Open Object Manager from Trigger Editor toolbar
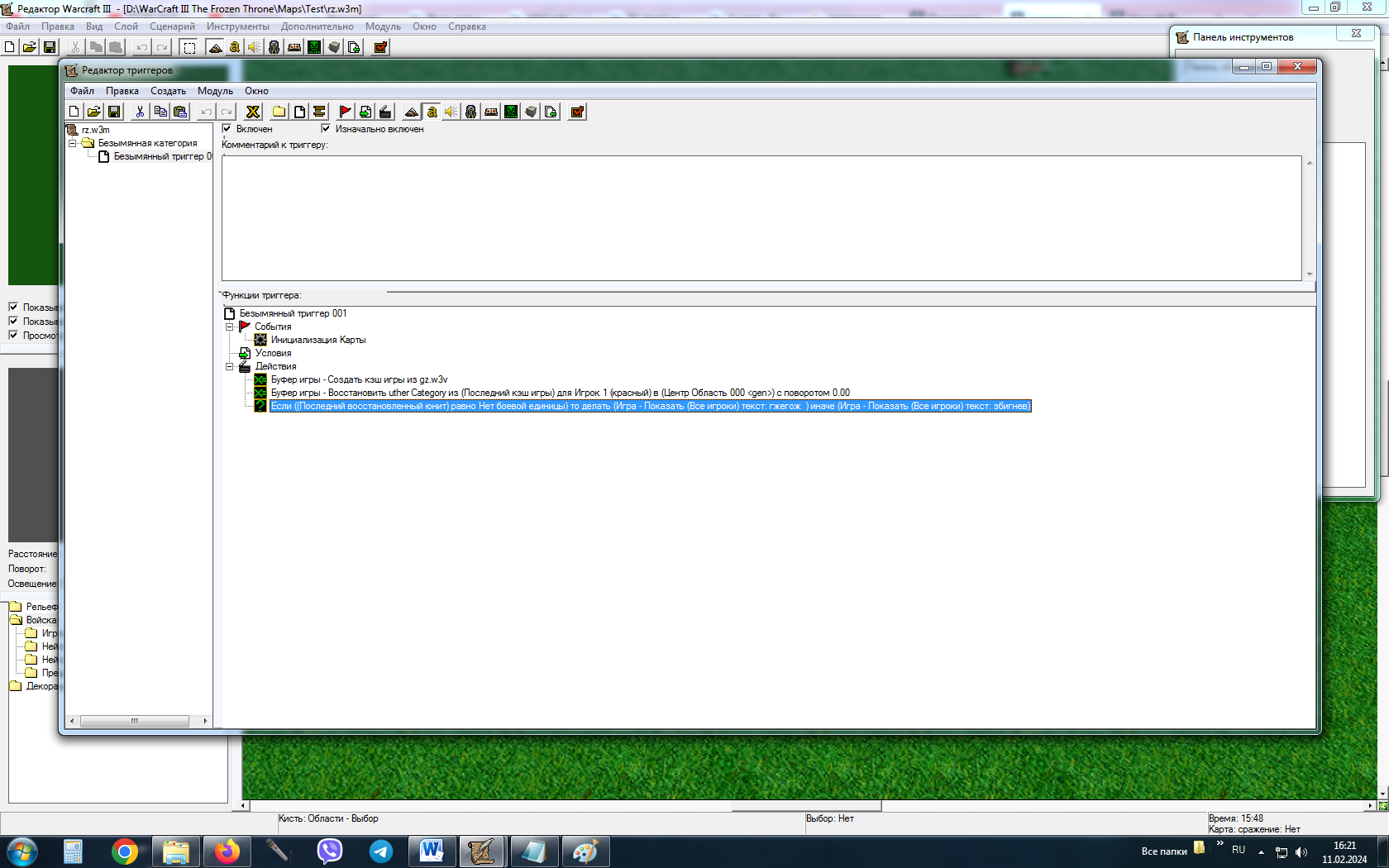1389x868 pixels. pos(531,112)
